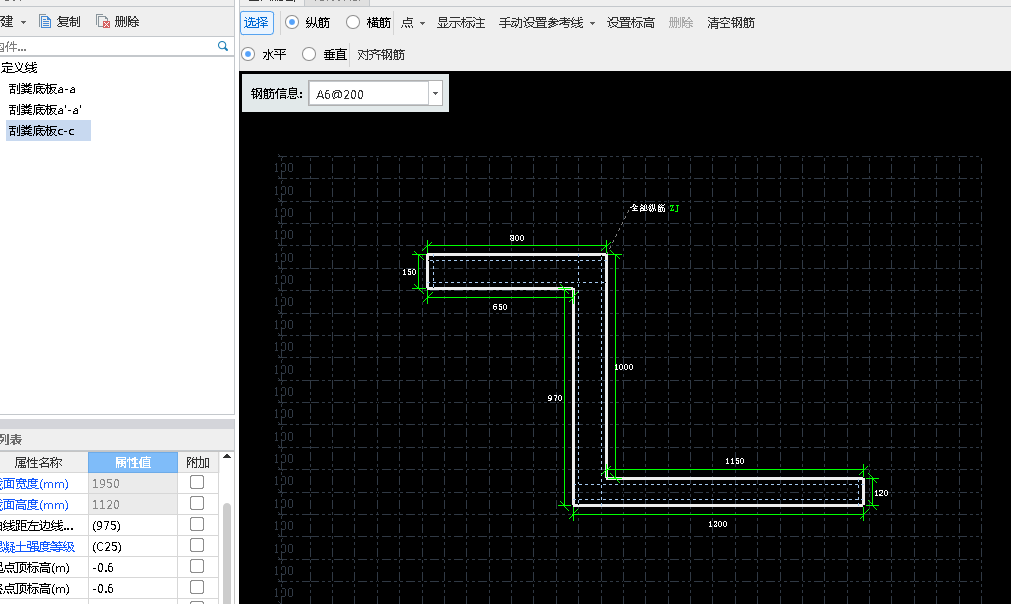Select tree item 刮粪底板a'-a'
Screen dimensions: 1011x604
[x=45, y=110]
